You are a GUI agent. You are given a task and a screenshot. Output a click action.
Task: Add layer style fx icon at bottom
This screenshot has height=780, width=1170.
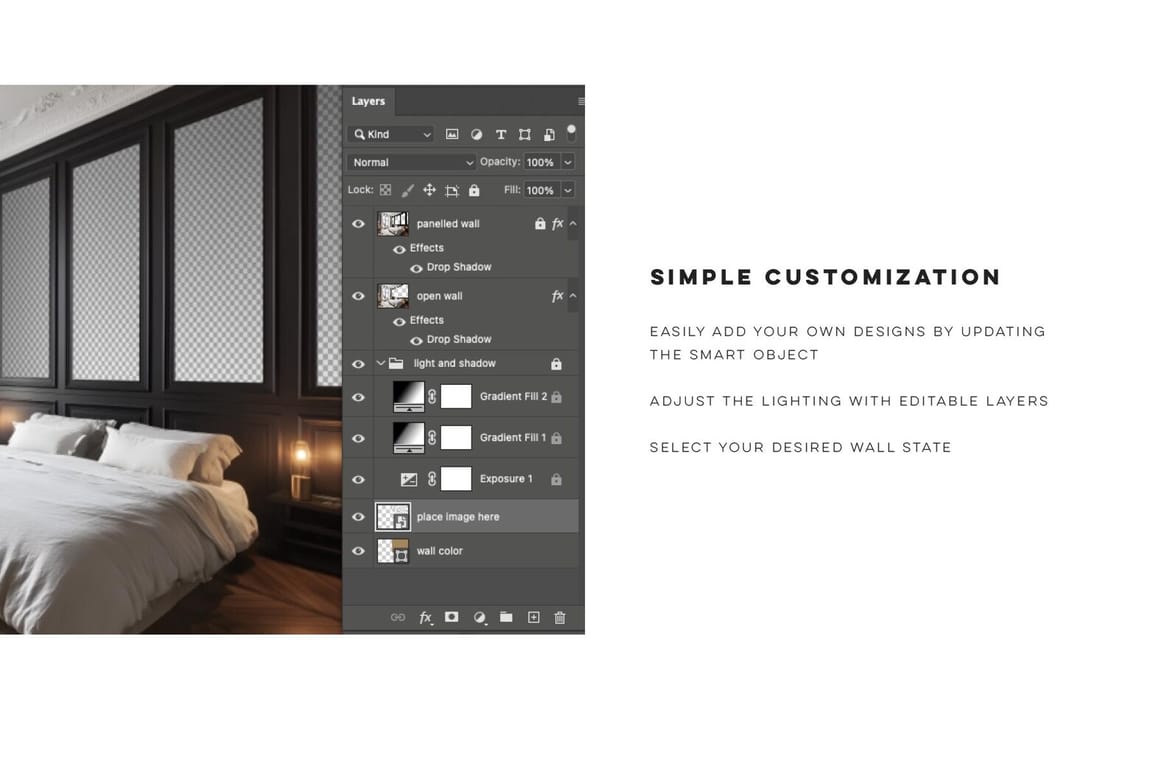[x=425, y=617]
